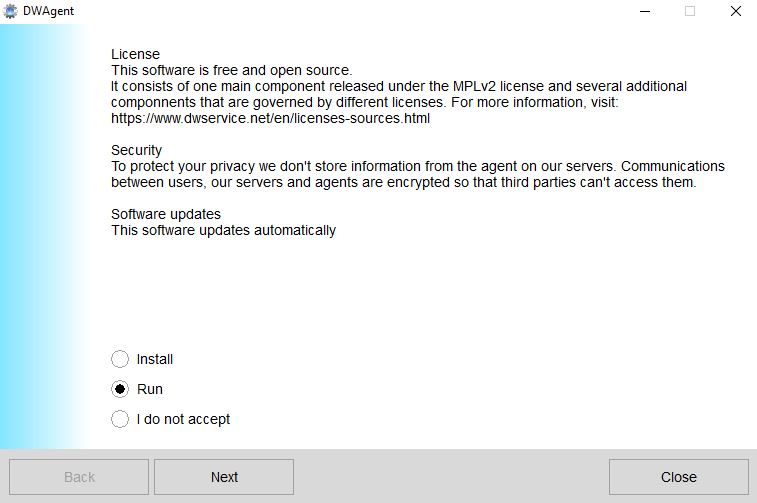Minimize the DWAgent window

pos(644,11)
